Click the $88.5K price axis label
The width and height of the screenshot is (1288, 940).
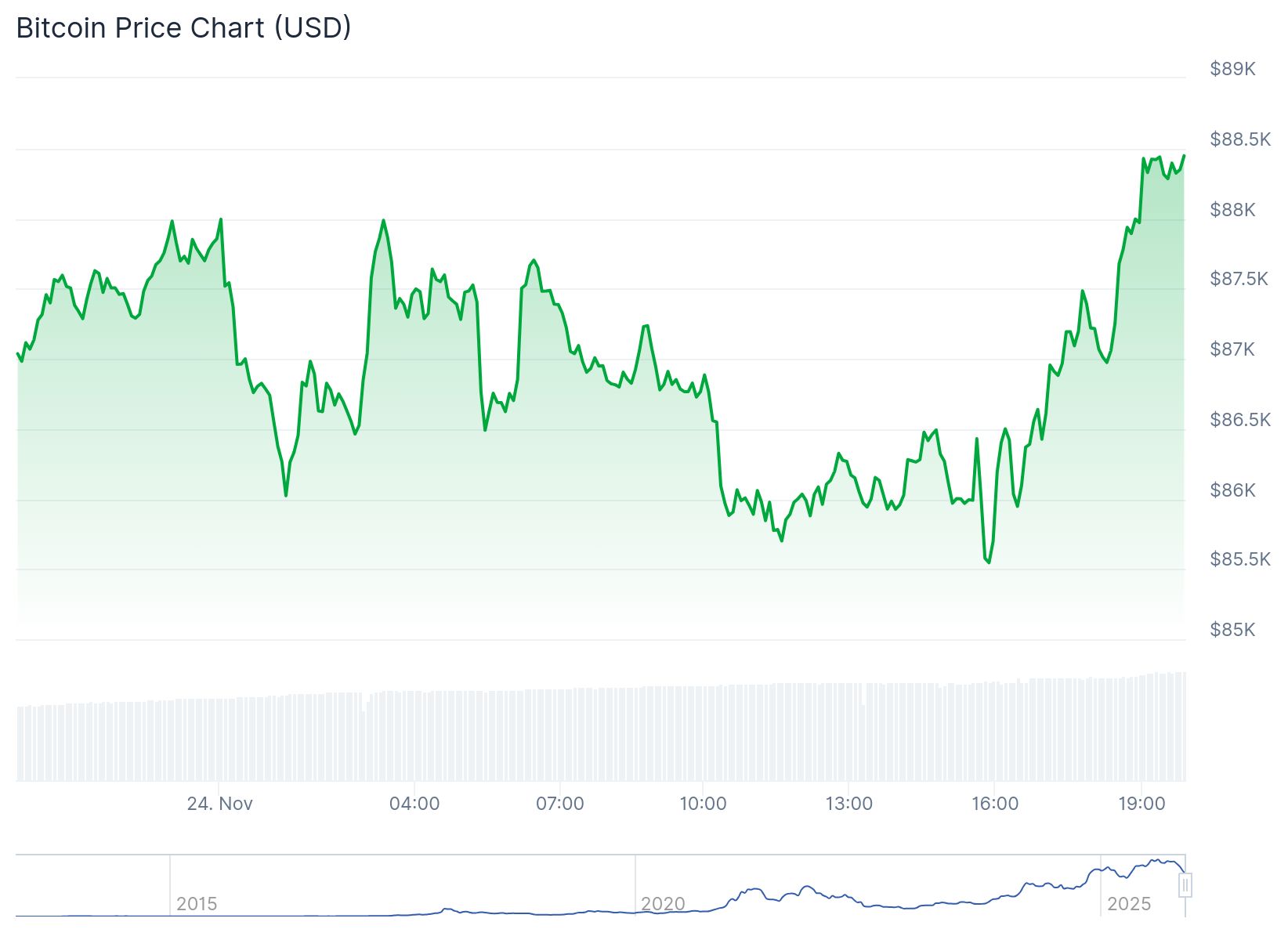(x=1240, y=139)
